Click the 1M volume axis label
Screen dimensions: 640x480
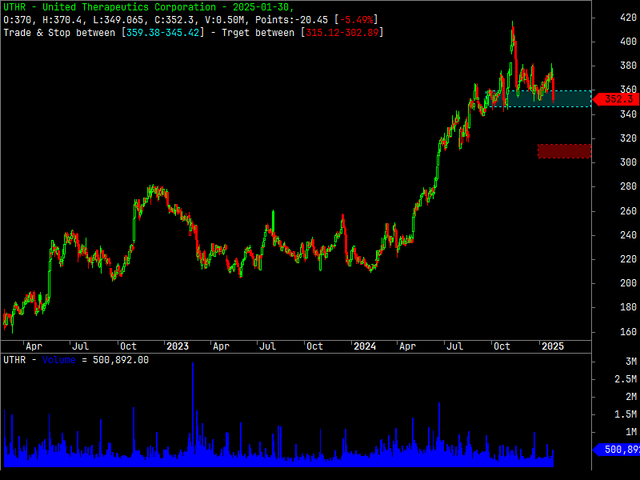pos(631,432)
